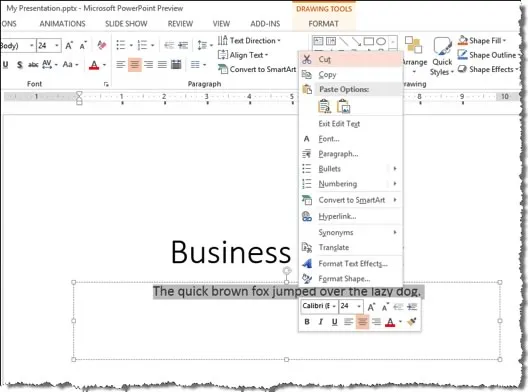
Task: Open character spacing AV dropdown
Action: (50, 64)
